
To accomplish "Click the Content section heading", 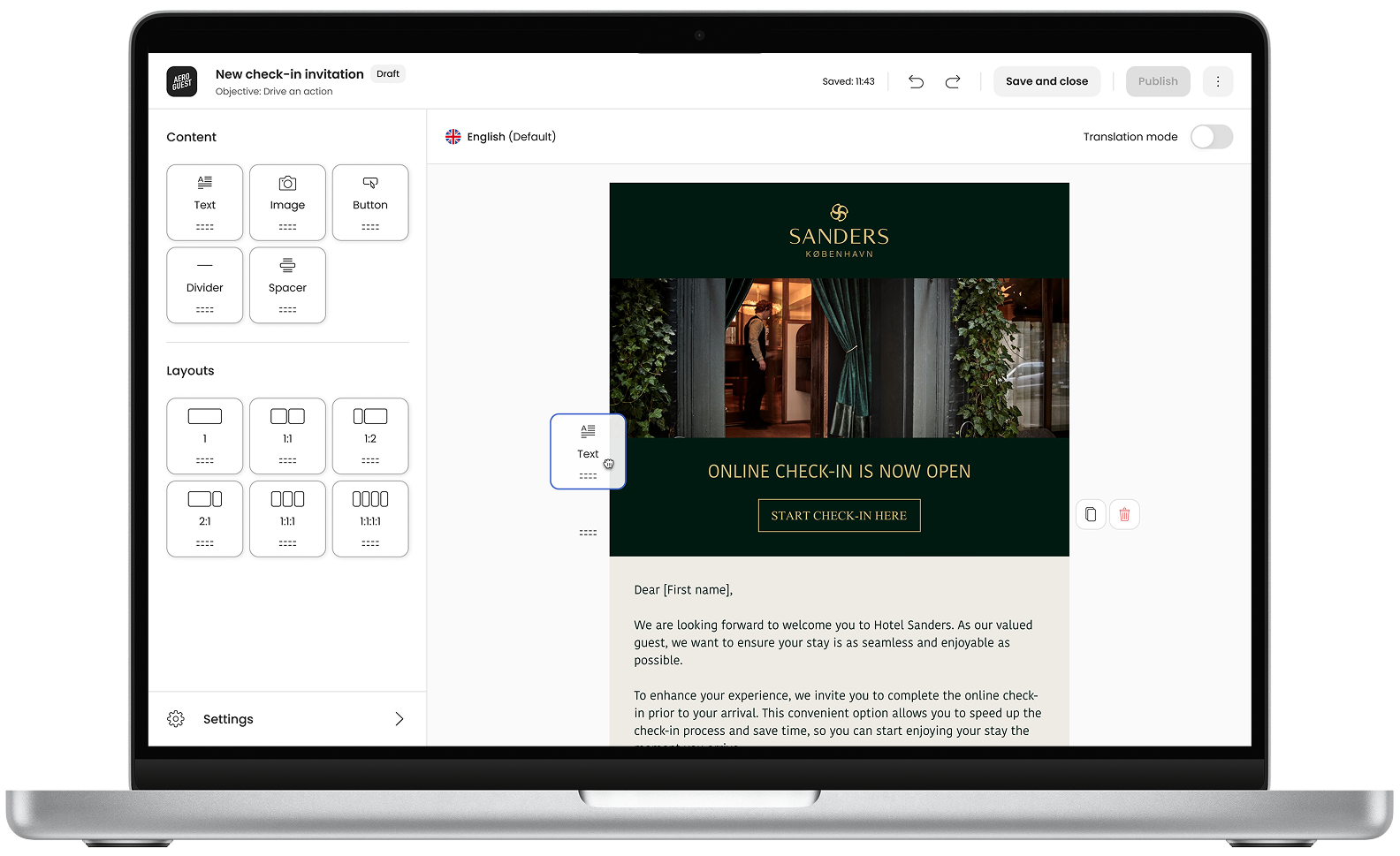I will [191, 137].
